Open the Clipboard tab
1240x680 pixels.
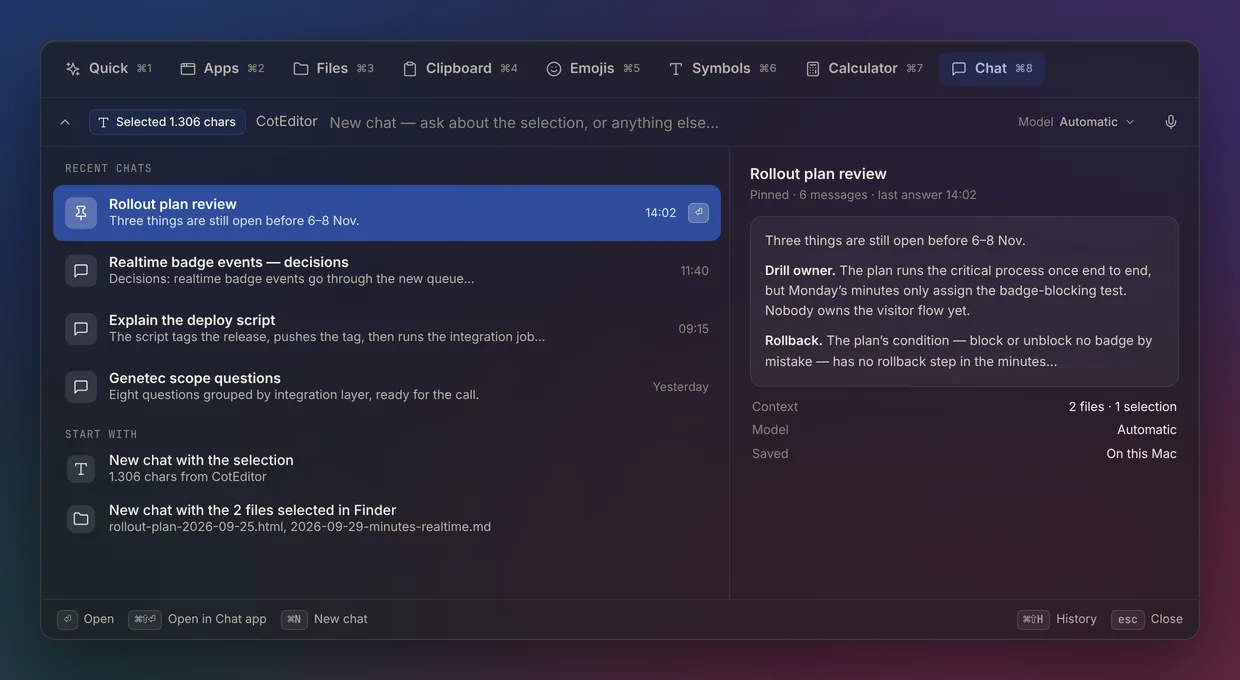pyautogui.click(x=460, y=68)
